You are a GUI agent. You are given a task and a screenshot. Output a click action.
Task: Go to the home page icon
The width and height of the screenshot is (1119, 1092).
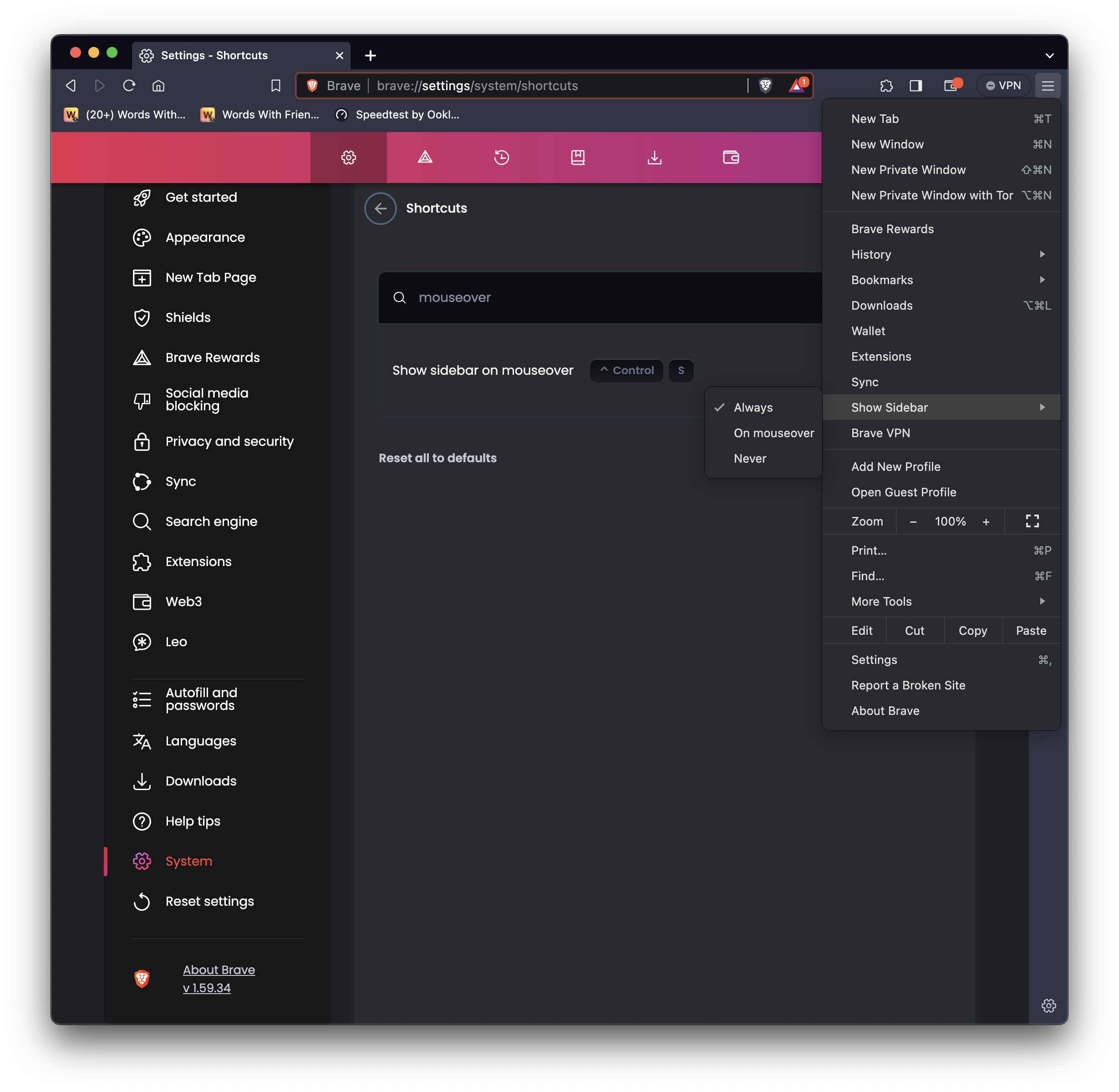coord(158,86)
